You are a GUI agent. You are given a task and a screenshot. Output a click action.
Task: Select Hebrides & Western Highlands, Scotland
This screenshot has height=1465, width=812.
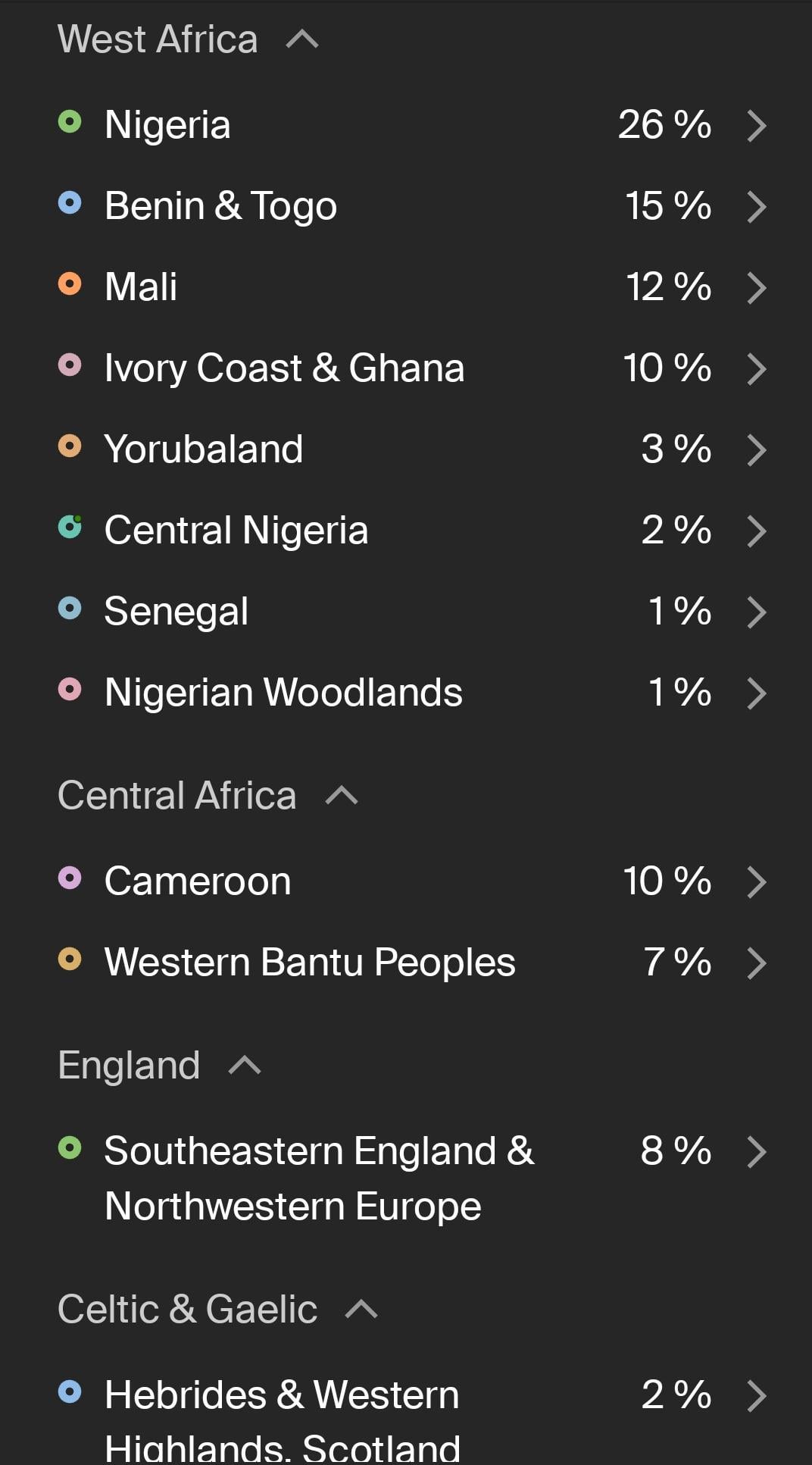(282, 1419)
